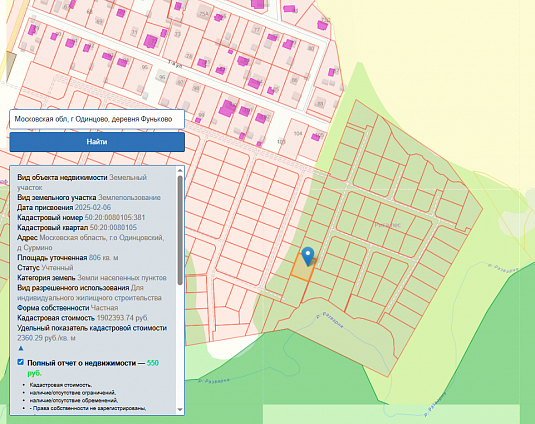Click the blue map pin marker
The image size is (535, 424).
(x=308, y=256)
